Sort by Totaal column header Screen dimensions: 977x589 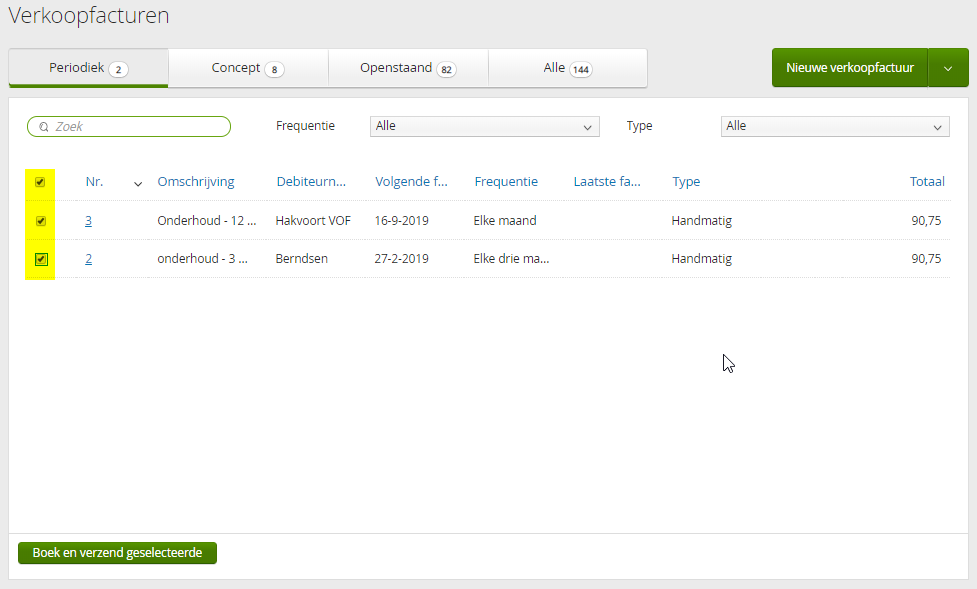click(x=927, y=181)
